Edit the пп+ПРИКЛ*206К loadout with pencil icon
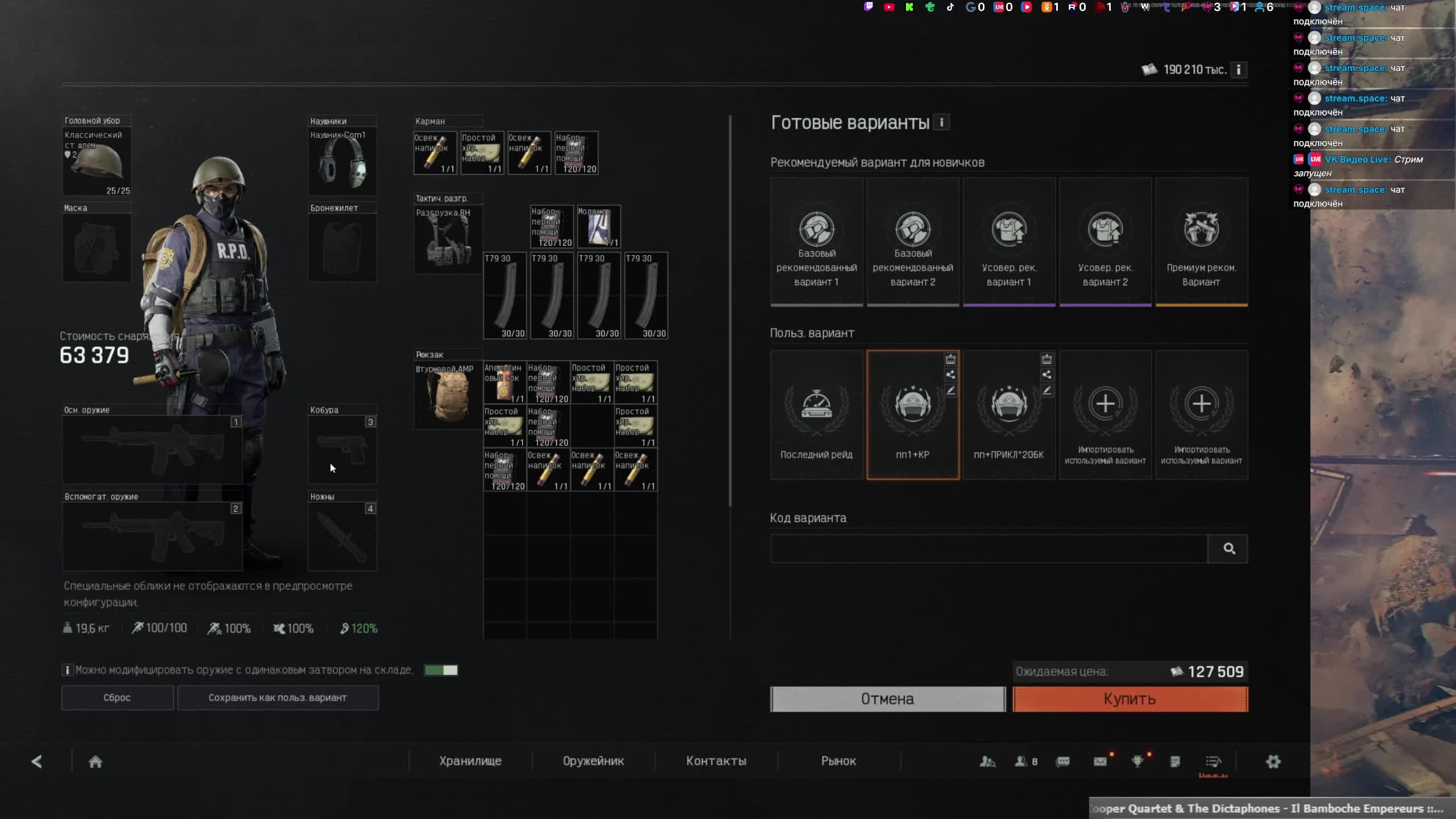The height and width of the screenshot is (819, 1456). tap(1046, 390)
